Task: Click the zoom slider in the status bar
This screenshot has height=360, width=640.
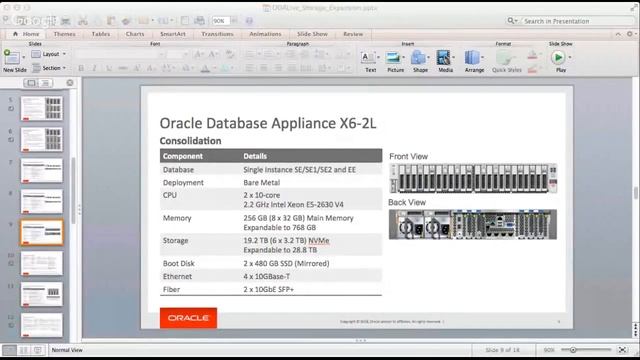Action: (586, 350)
